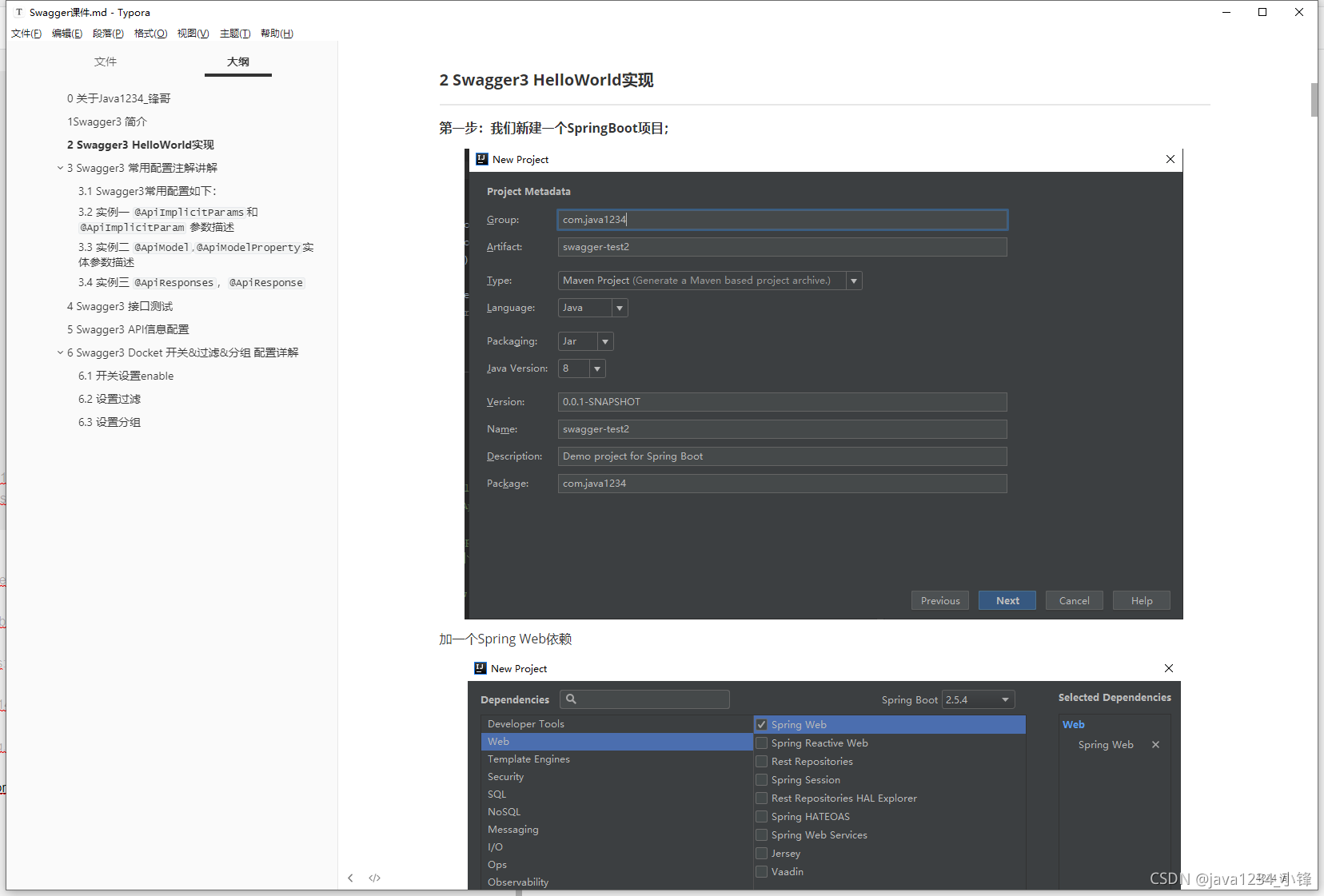Click the search magnifier in Dependencies field
The height and width of the screenshot is (896, 1324).
(571, 699)
